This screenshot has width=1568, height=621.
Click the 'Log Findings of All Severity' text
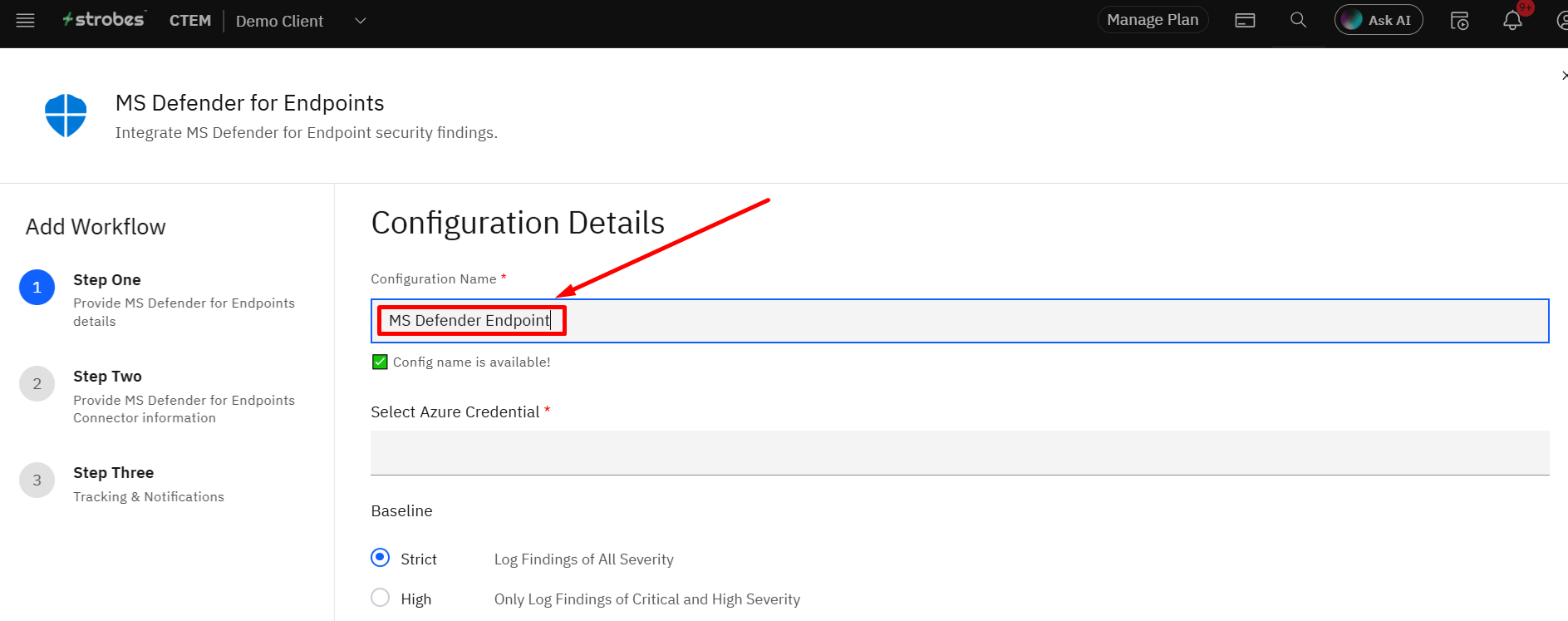click(x=583, y=559)
